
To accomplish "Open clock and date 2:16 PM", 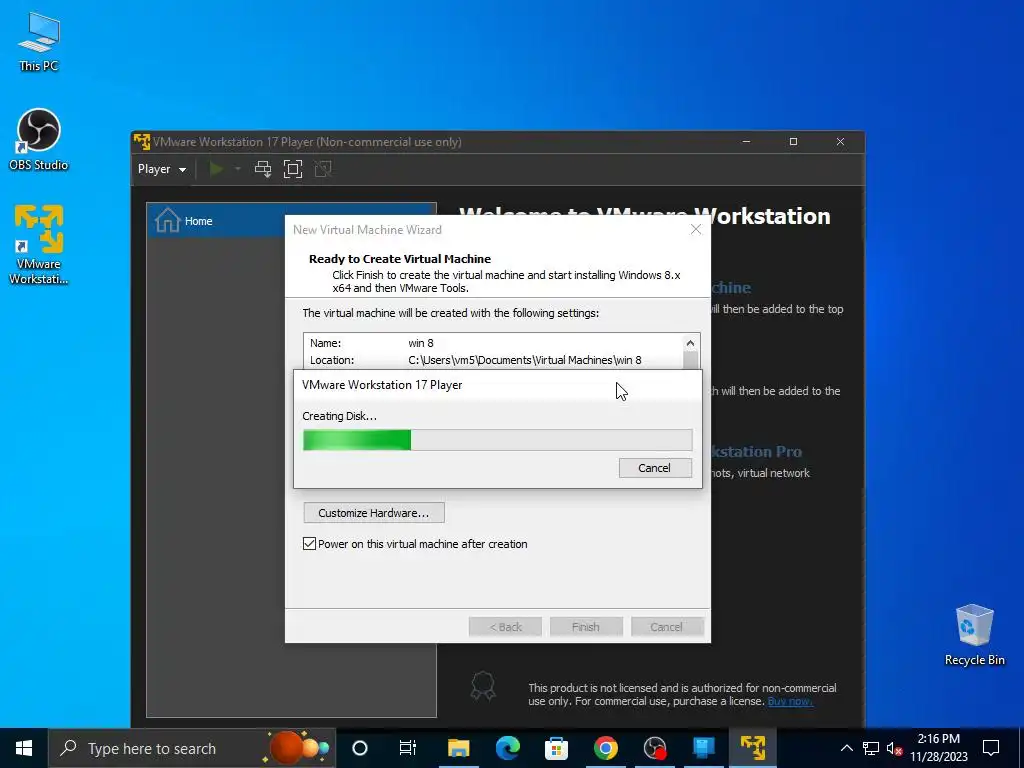I will (x=939, y=748).
